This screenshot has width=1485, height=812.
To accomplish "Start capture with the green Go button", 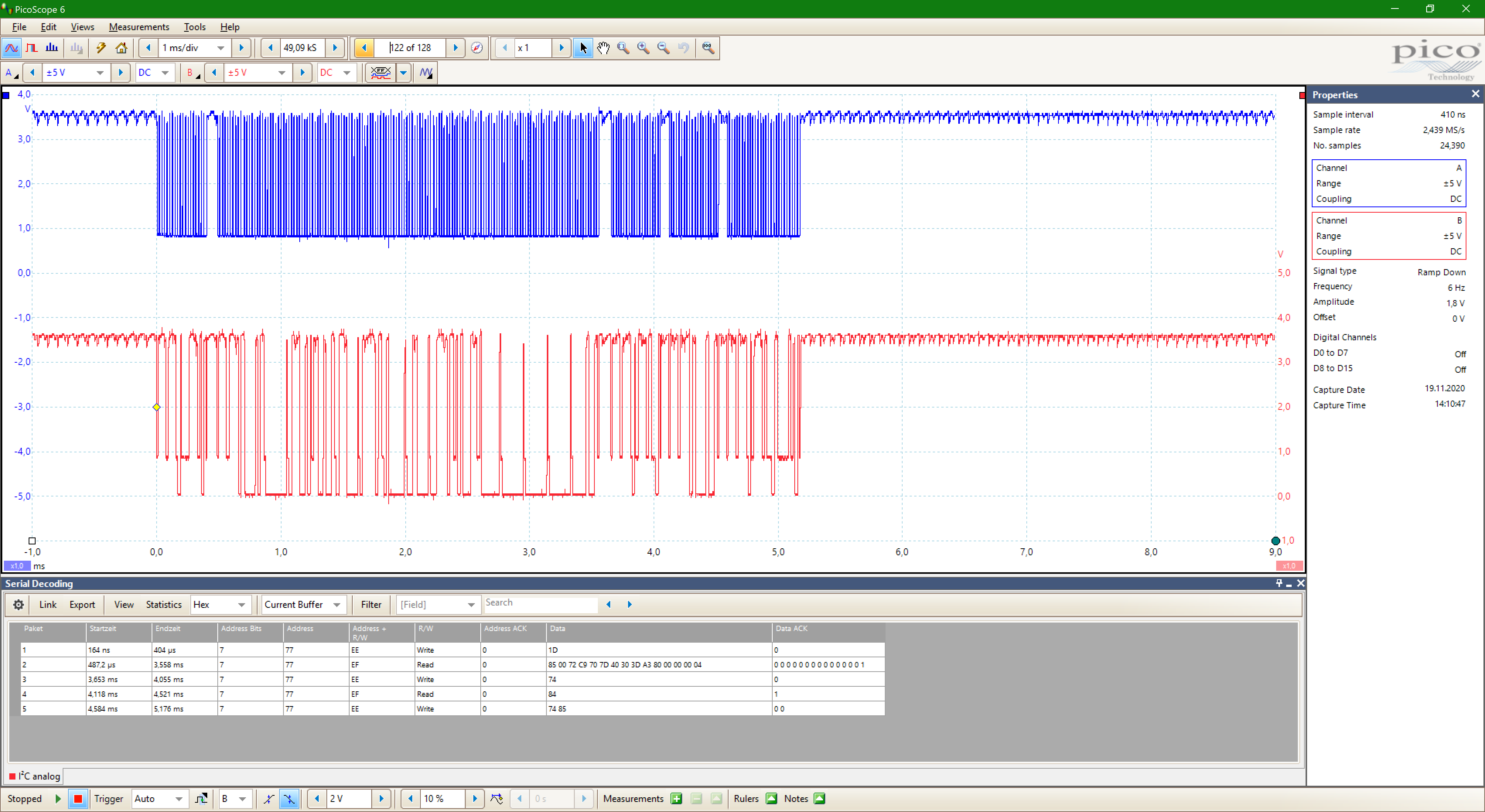I will [58, 799].
